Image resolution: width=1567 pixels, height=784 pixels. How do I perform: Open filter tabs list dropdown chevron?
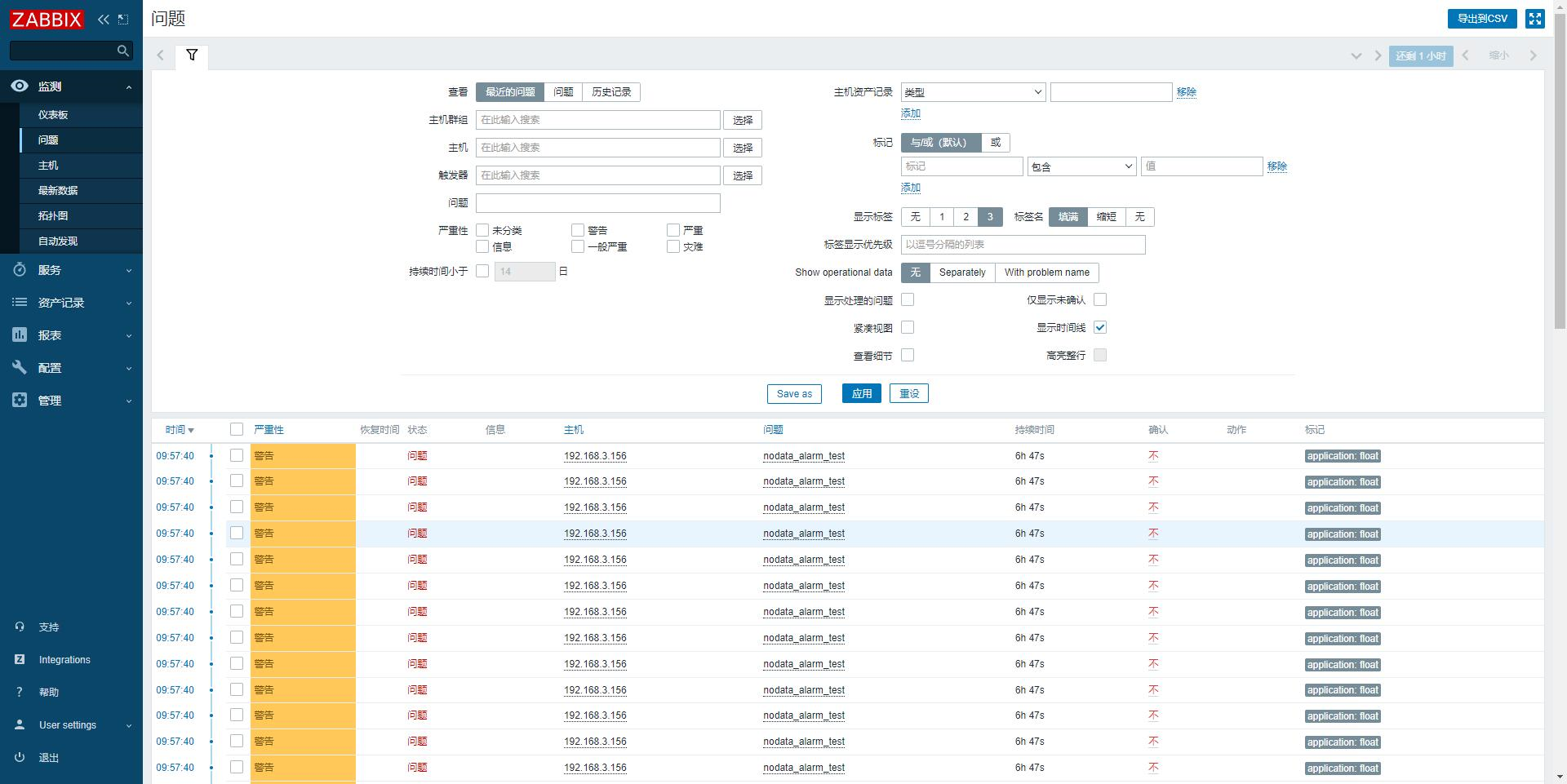(1356, 55)
